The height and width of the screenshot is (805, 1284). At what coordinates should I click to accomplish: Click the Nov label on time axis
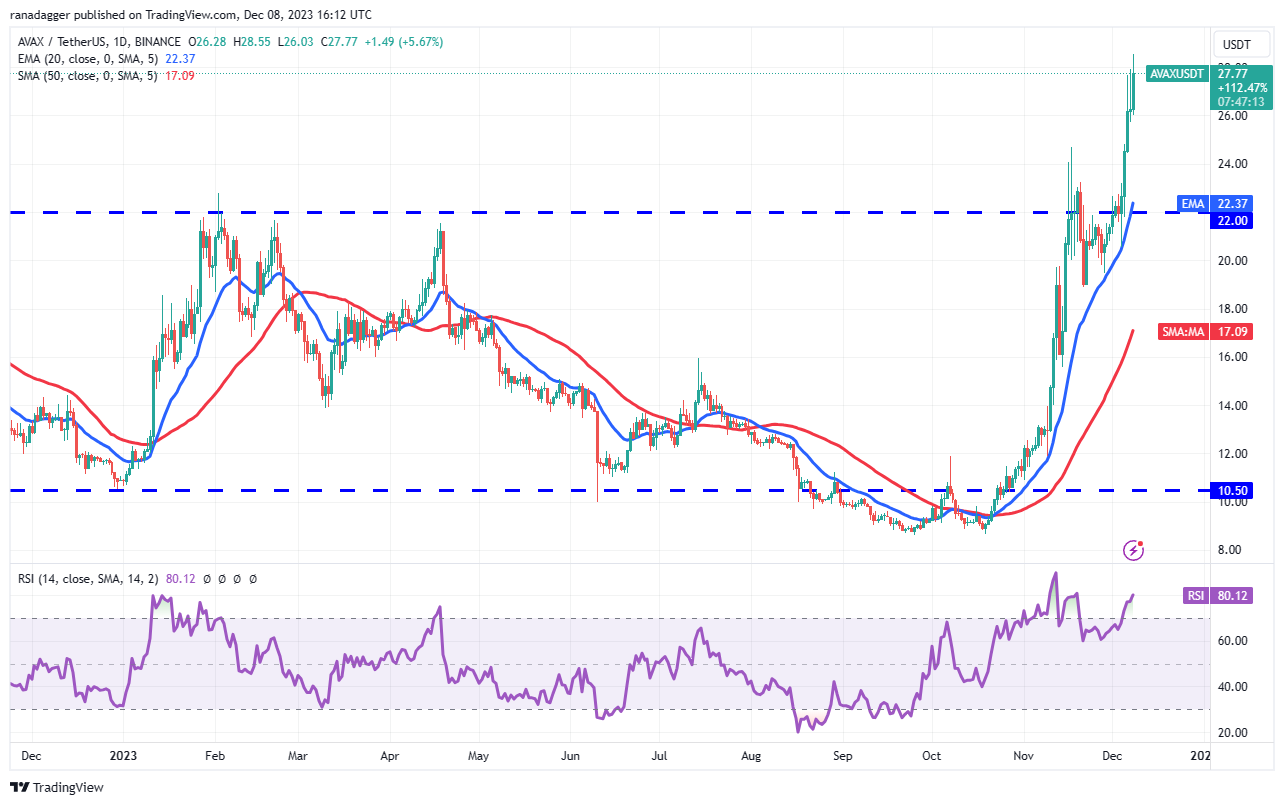pos(1024,755)
